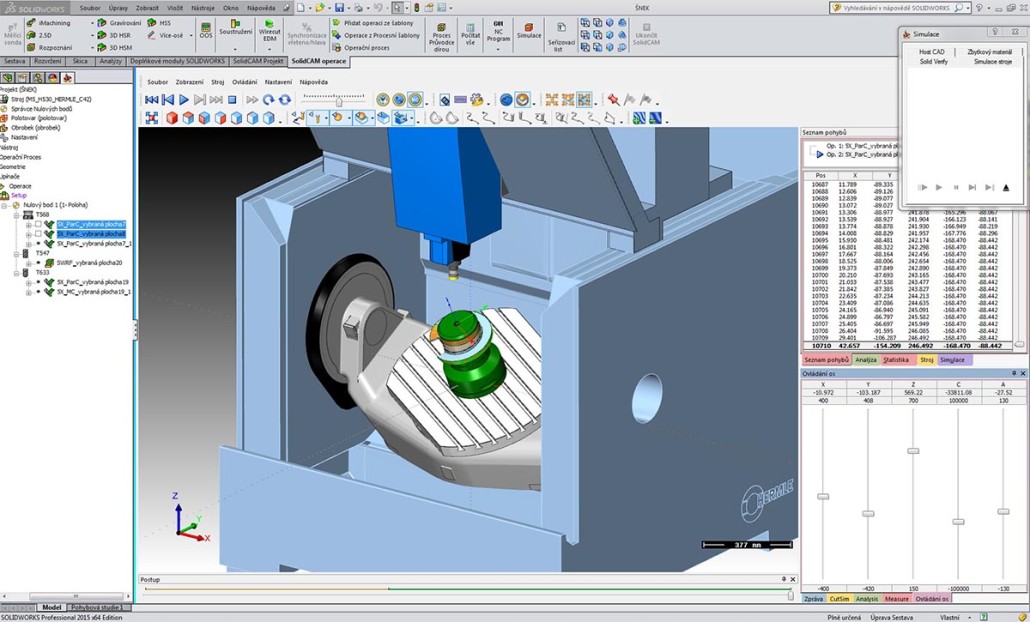Start simulation with the blue play button
Image resolution: width=1030 pixels, height=622 pixels.
coord(184,100)
